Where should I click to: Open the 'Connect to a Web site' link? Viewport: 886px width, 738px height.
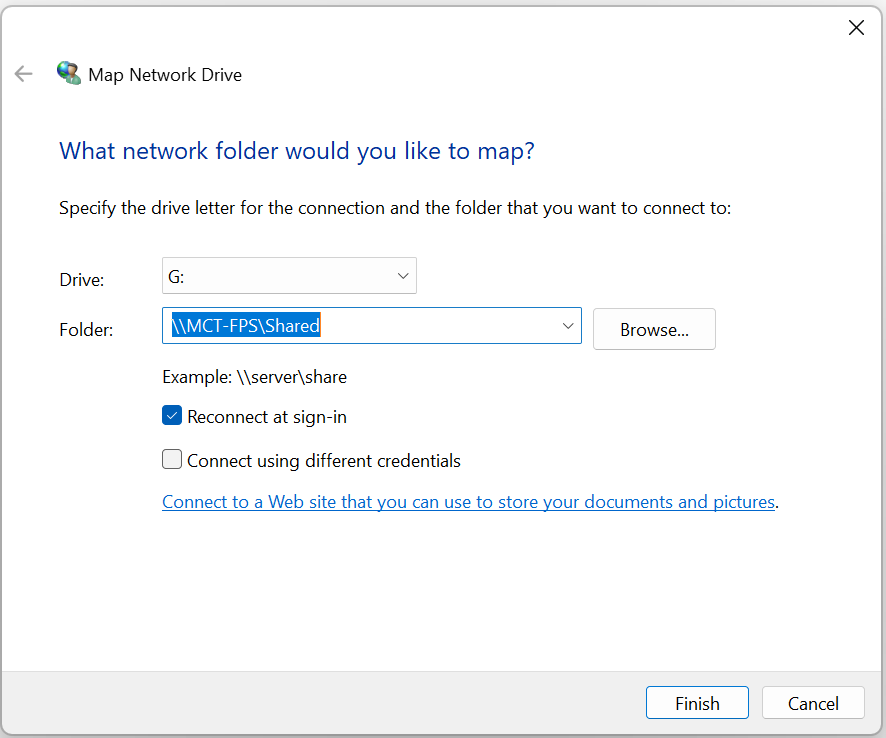[x=468, y=502]
